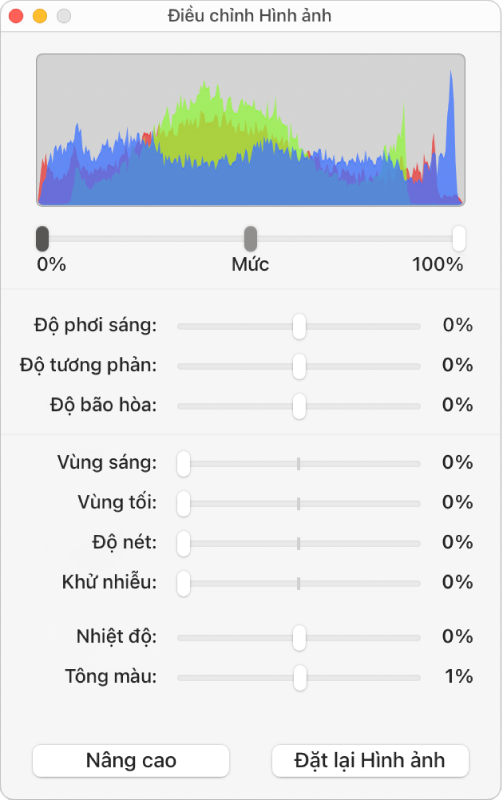Click the Vùng sáng slider knob
Image resolution: width=503 pixels, height=801 pixels.
[x=184, y=463]
